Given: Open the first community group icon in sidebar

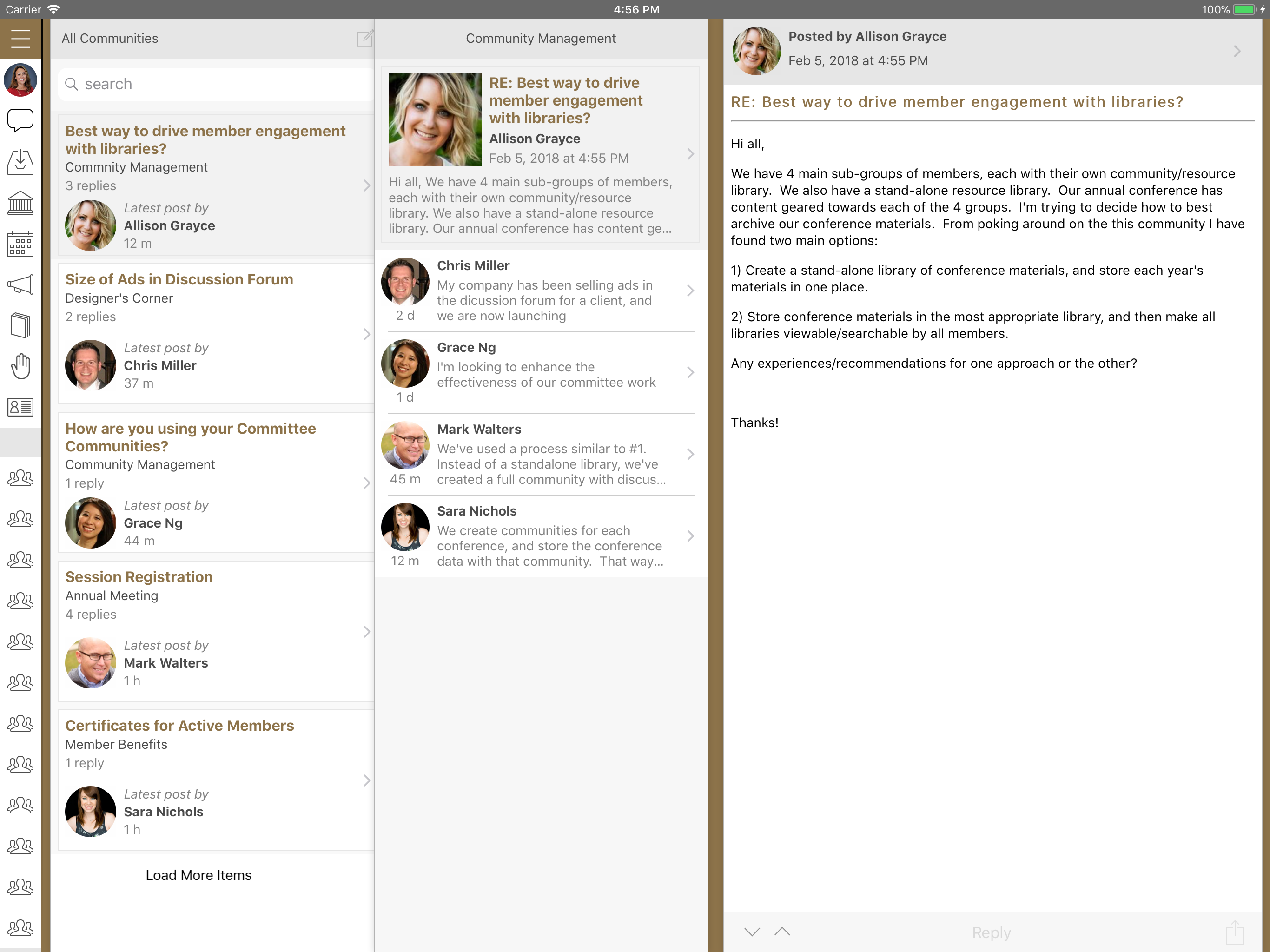Looking at the screenshot, I should coord(20,478).
